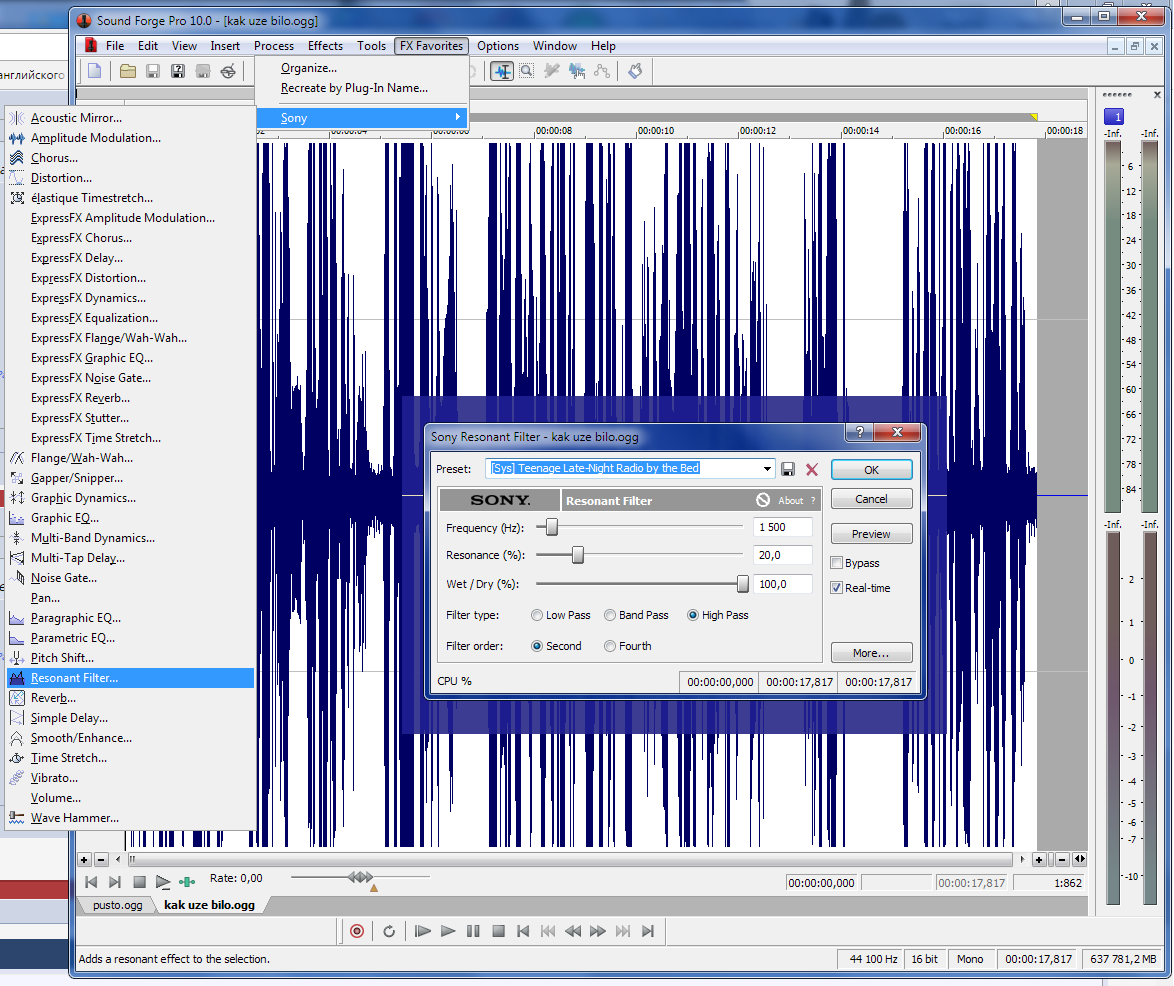Click the data window Stop button
This screenshot has width=1174, height=986.
click(139, 883)
